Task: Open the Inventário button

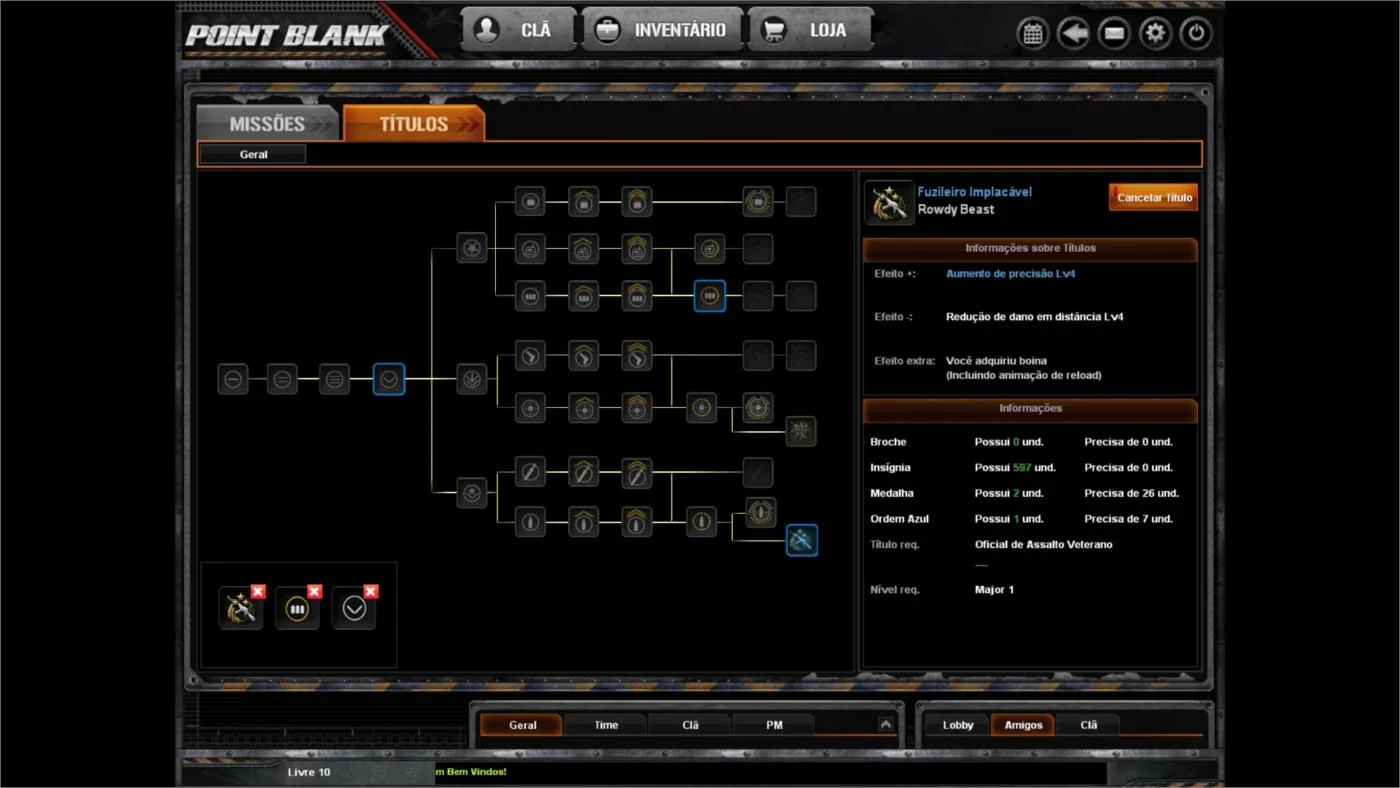Action: 662,30
